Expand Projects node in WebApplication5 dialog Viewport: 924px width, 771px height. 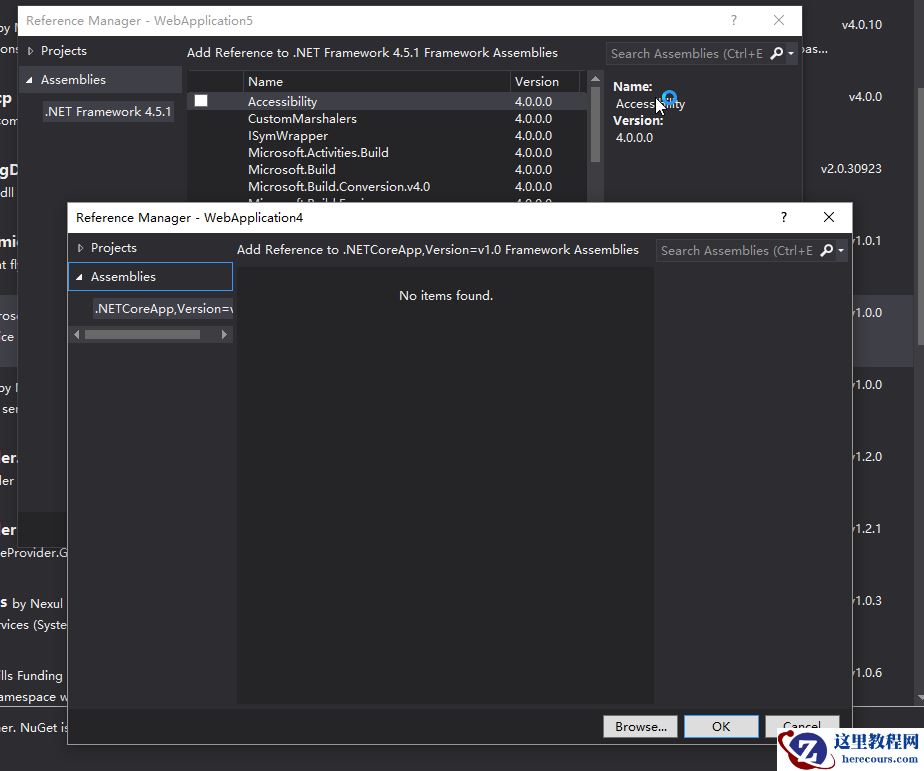(30, 51)
